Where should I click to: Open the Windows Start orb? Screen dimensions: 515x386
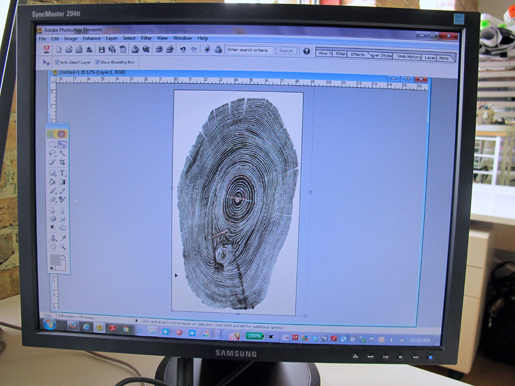49,324
